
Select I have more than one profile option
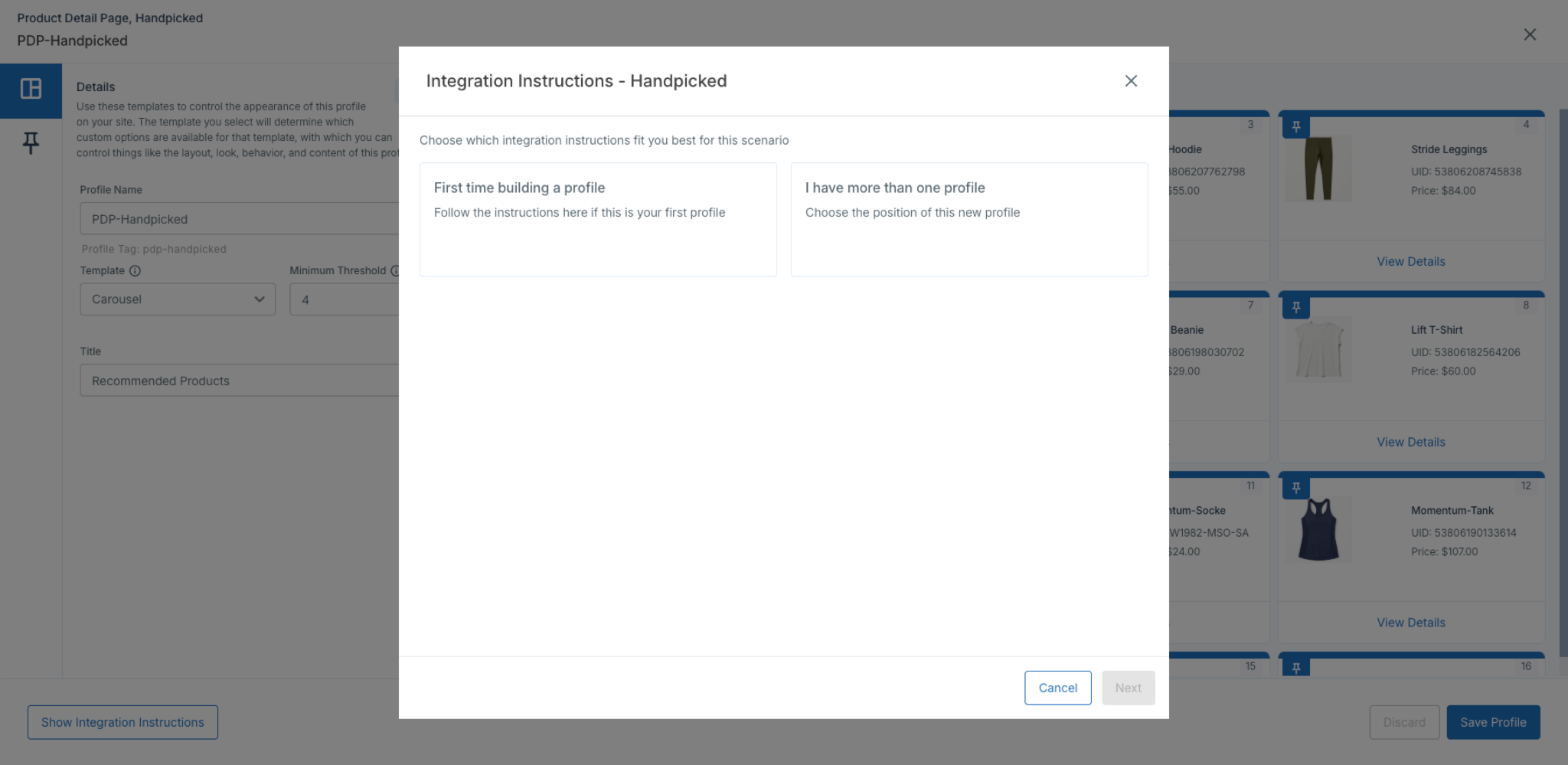tap(969, 220)
